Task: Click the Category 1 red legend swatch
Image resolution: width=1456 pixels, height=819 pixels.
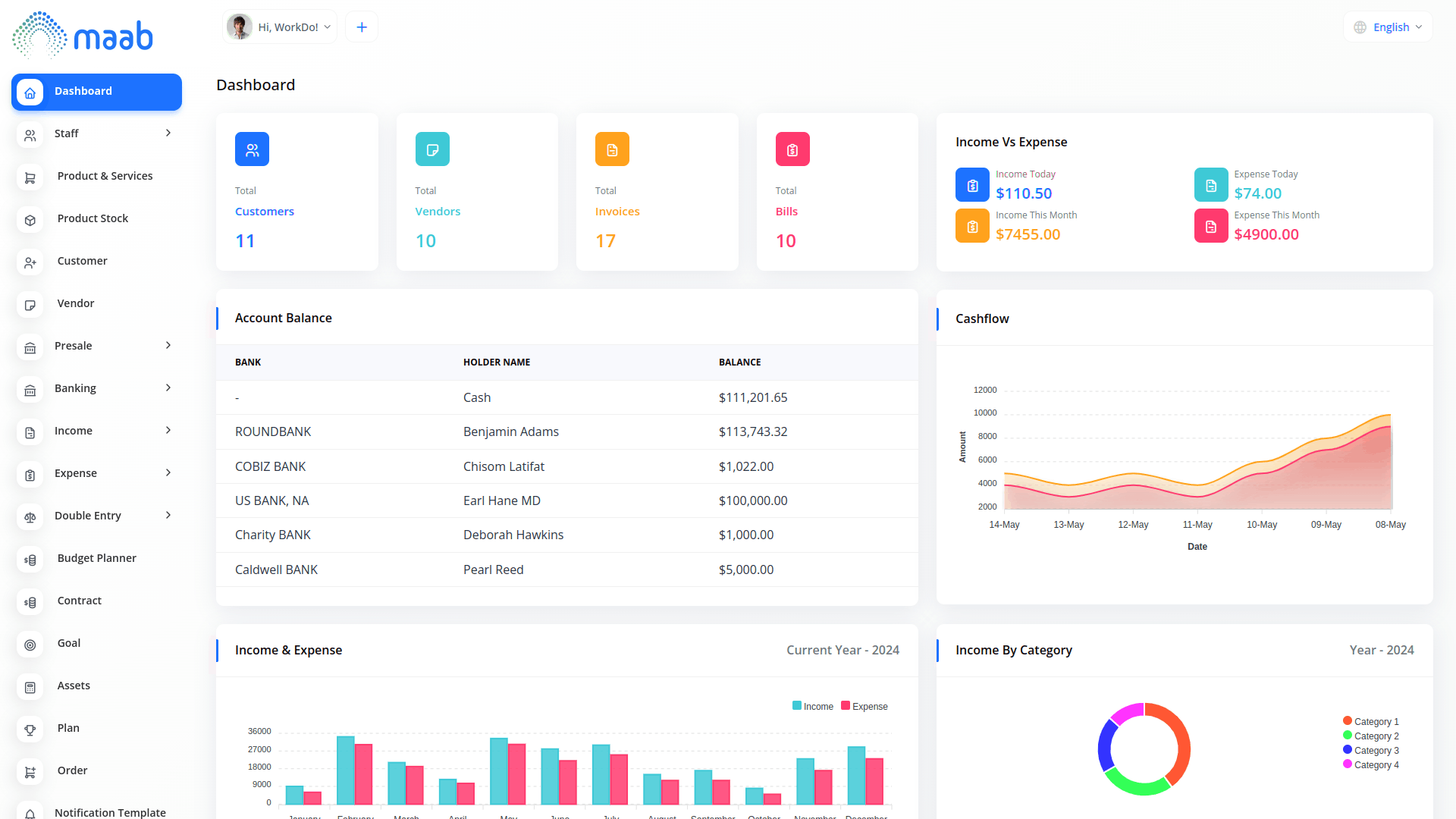Action: pos(1348,720)
